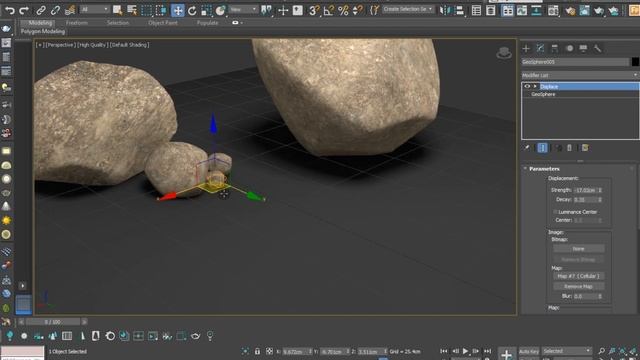Click the Unlink Selection icon
Screen dimensions: 640x360
point(55,10)
